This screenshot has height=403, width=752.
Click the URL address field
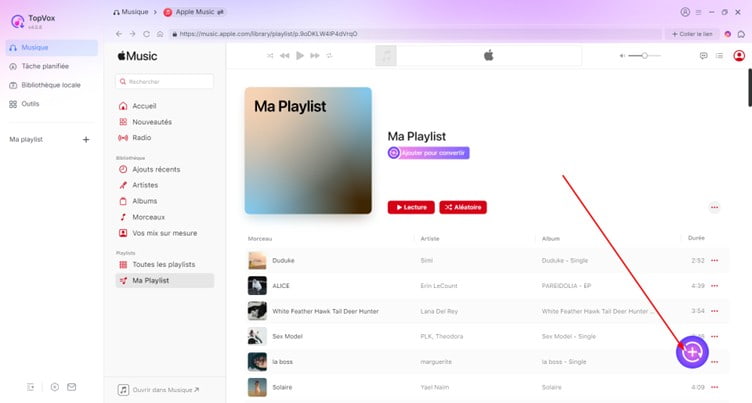pos(415,34)
